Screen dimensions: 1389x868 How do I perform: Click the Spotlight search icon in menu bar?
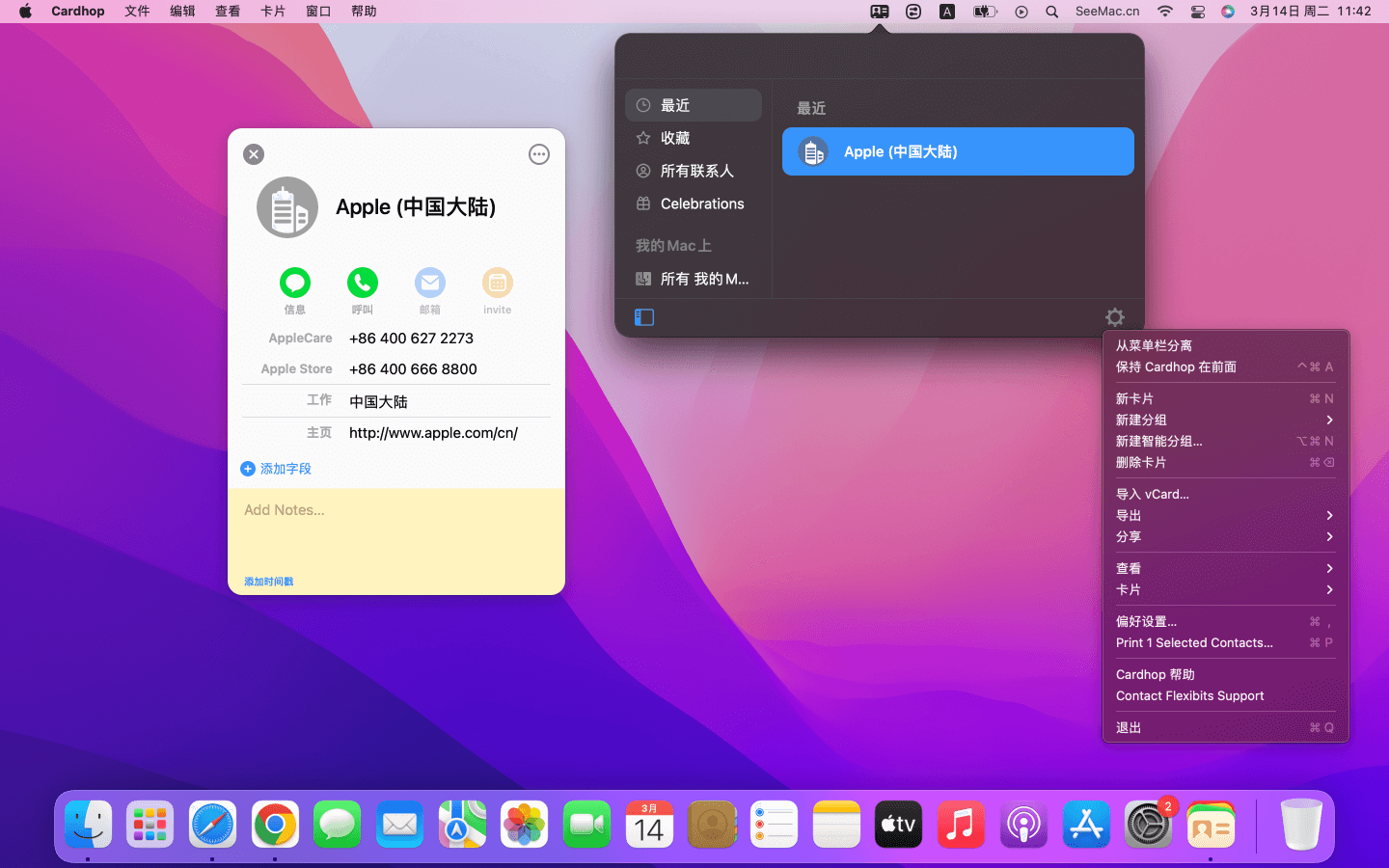1052,12
